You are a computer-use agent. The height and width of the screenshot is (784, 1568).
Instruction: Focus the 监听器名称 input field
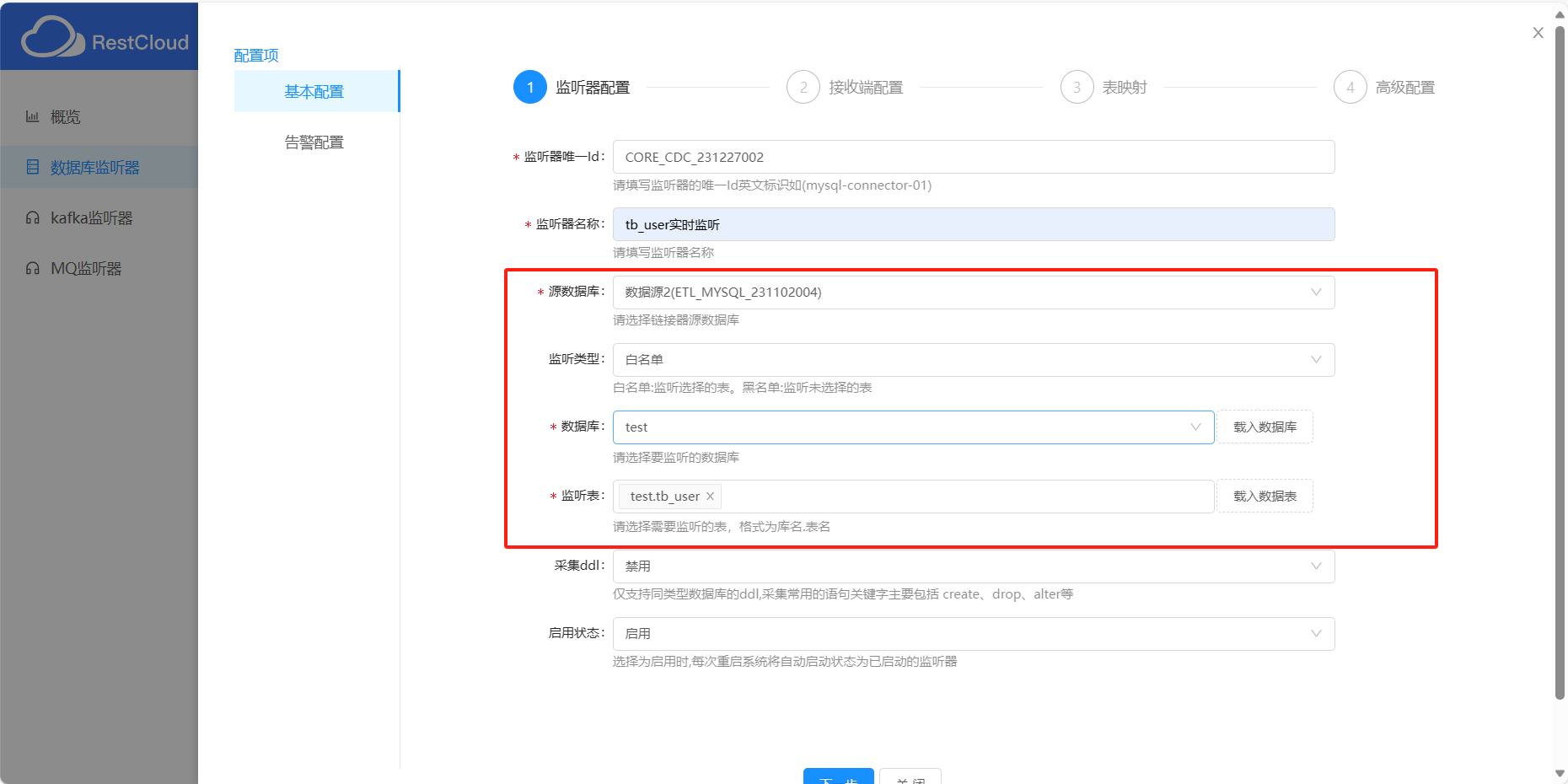974,224
